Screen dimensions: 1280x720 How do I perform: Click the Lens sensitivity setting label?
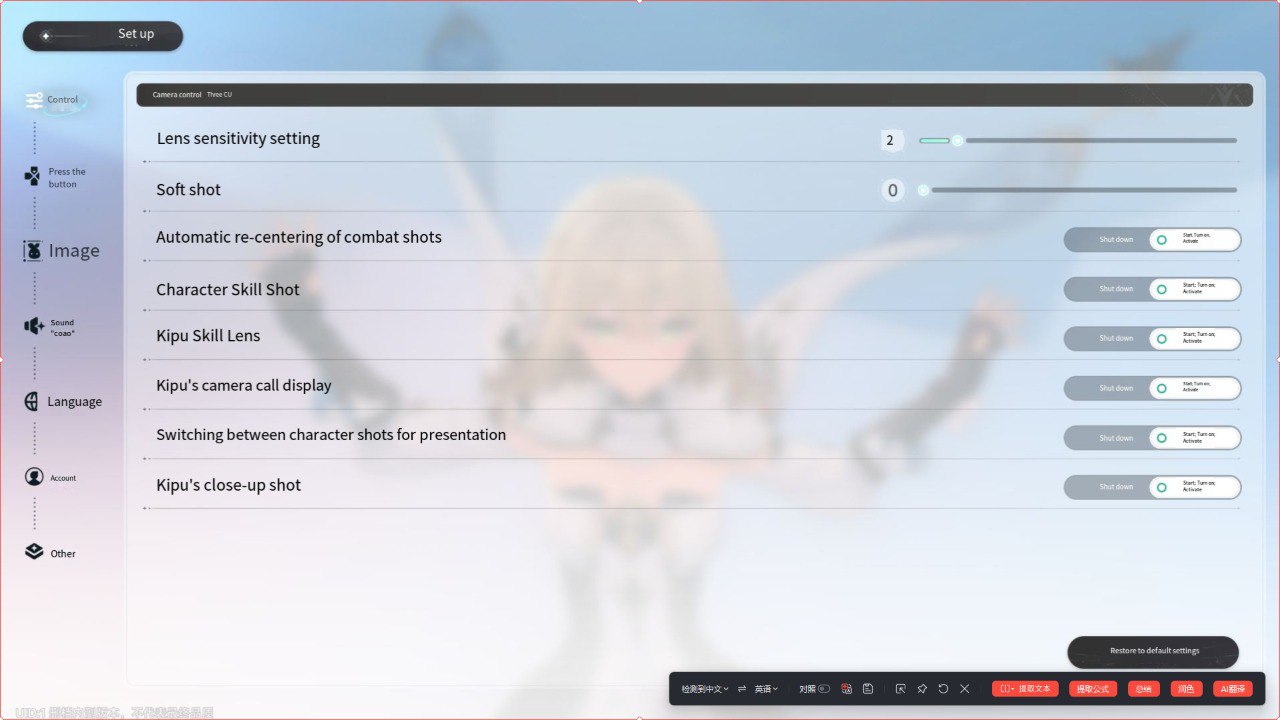click(x=238, y=139)
